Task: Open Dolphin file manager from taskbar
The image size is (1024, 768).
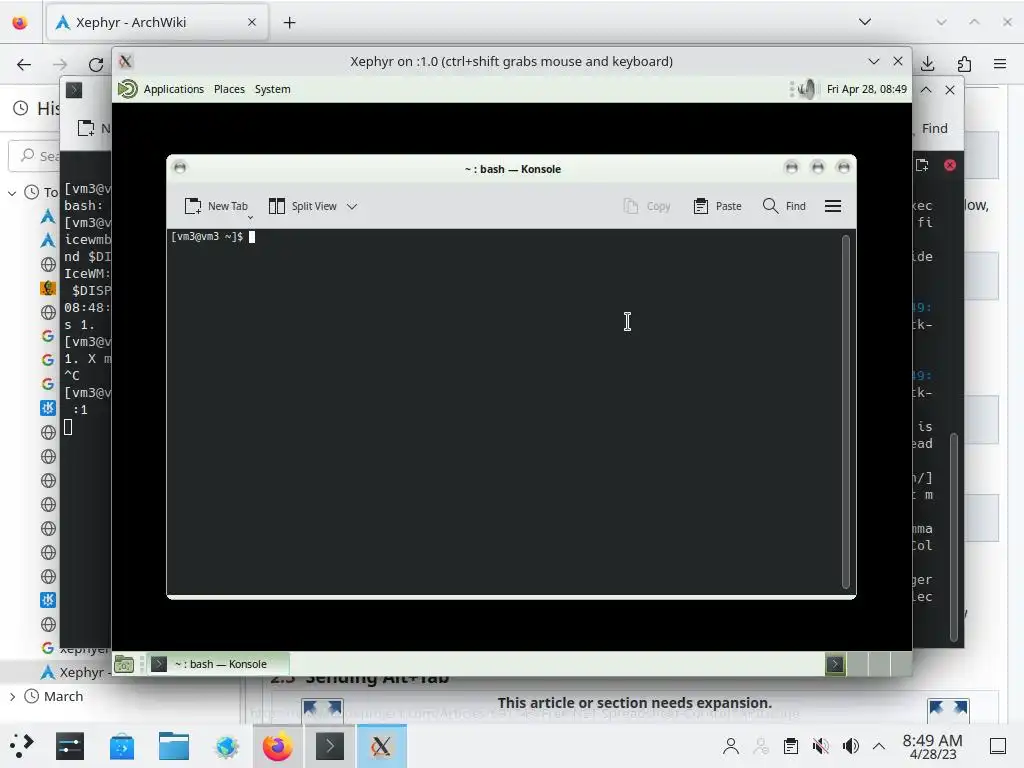Action: point(174,746)
